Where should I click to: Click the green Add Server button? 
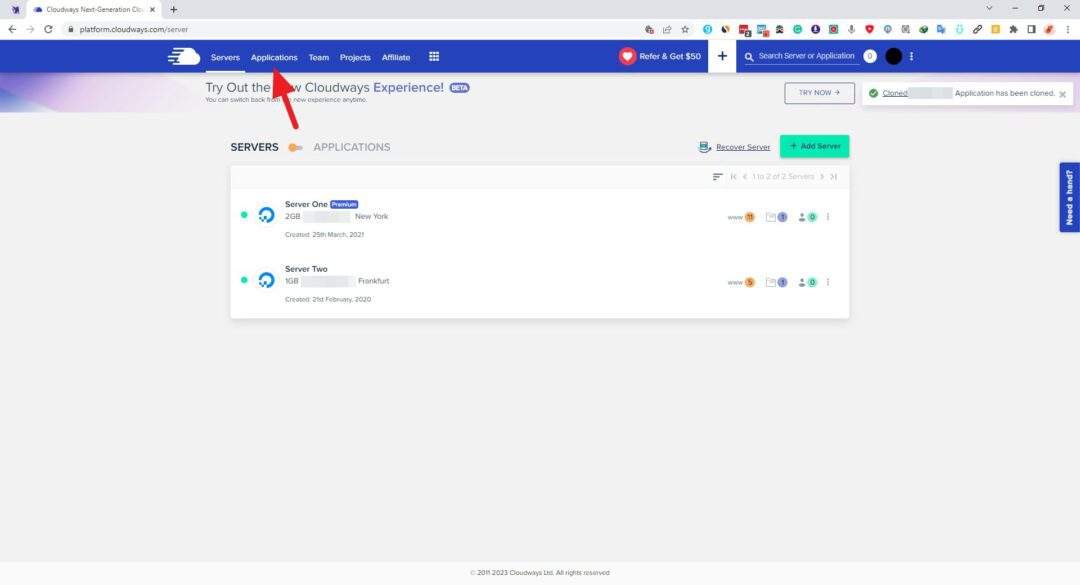tap(814, 146)
